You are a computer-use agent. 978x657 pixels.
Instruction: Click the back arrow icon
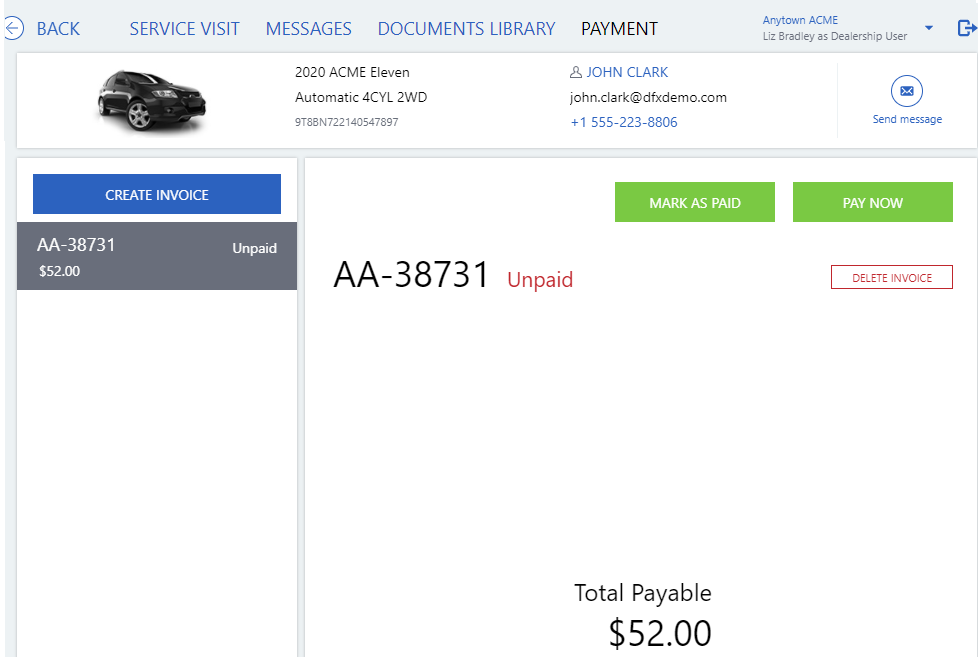point(15,28)
